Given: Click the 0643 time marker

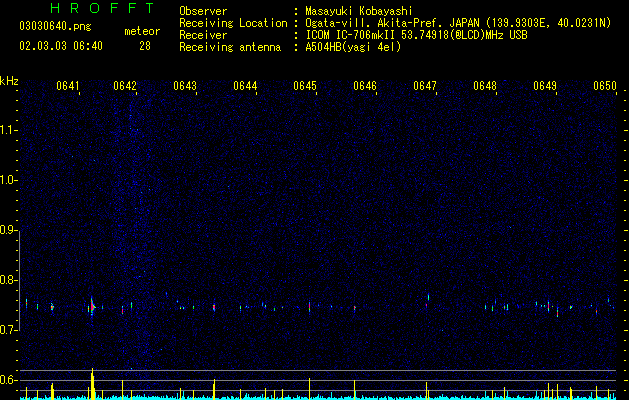Looking at the screenshot, I should 185,86.
